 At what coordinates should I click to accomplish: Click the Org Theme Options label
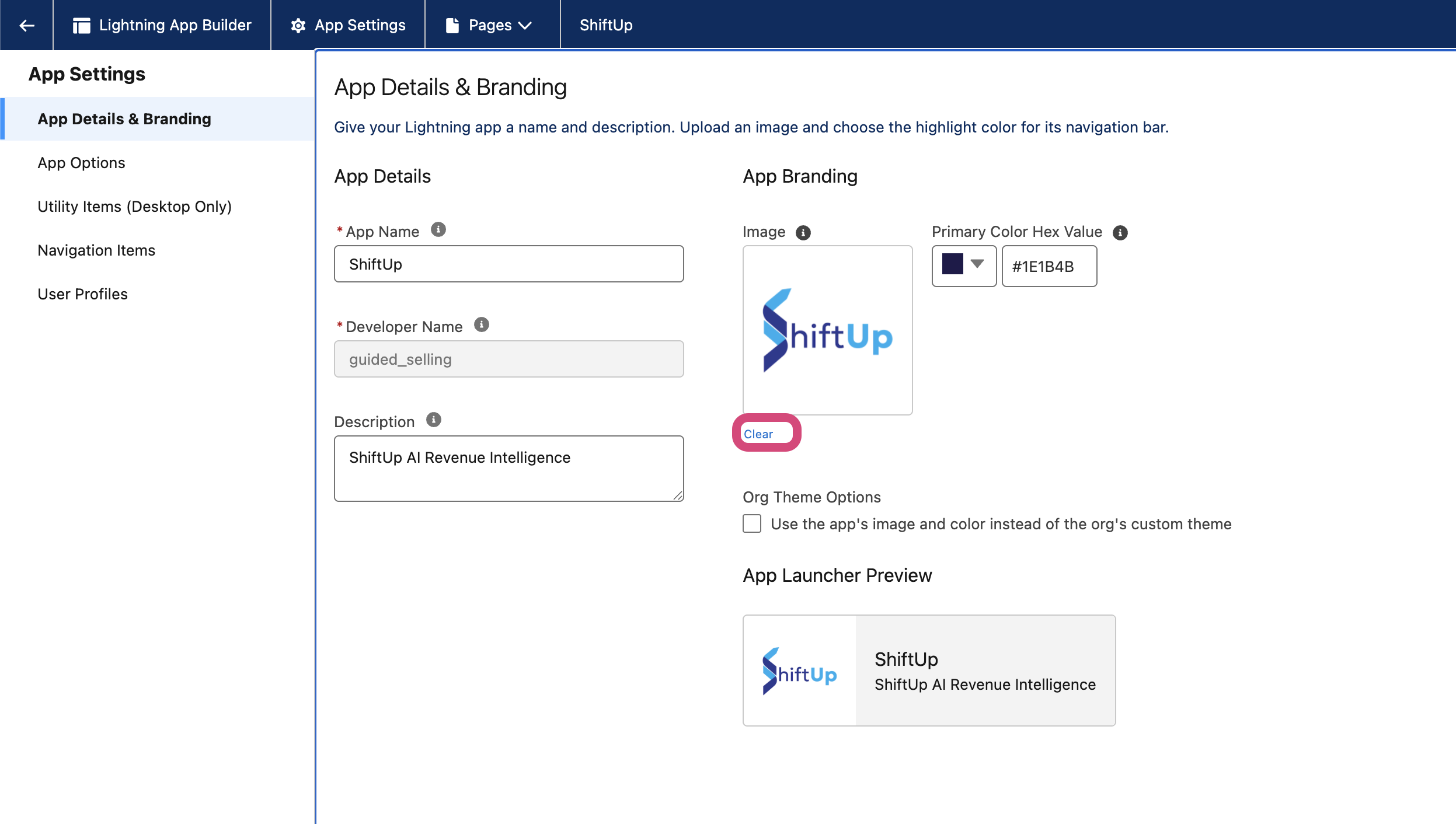point(812,497)
